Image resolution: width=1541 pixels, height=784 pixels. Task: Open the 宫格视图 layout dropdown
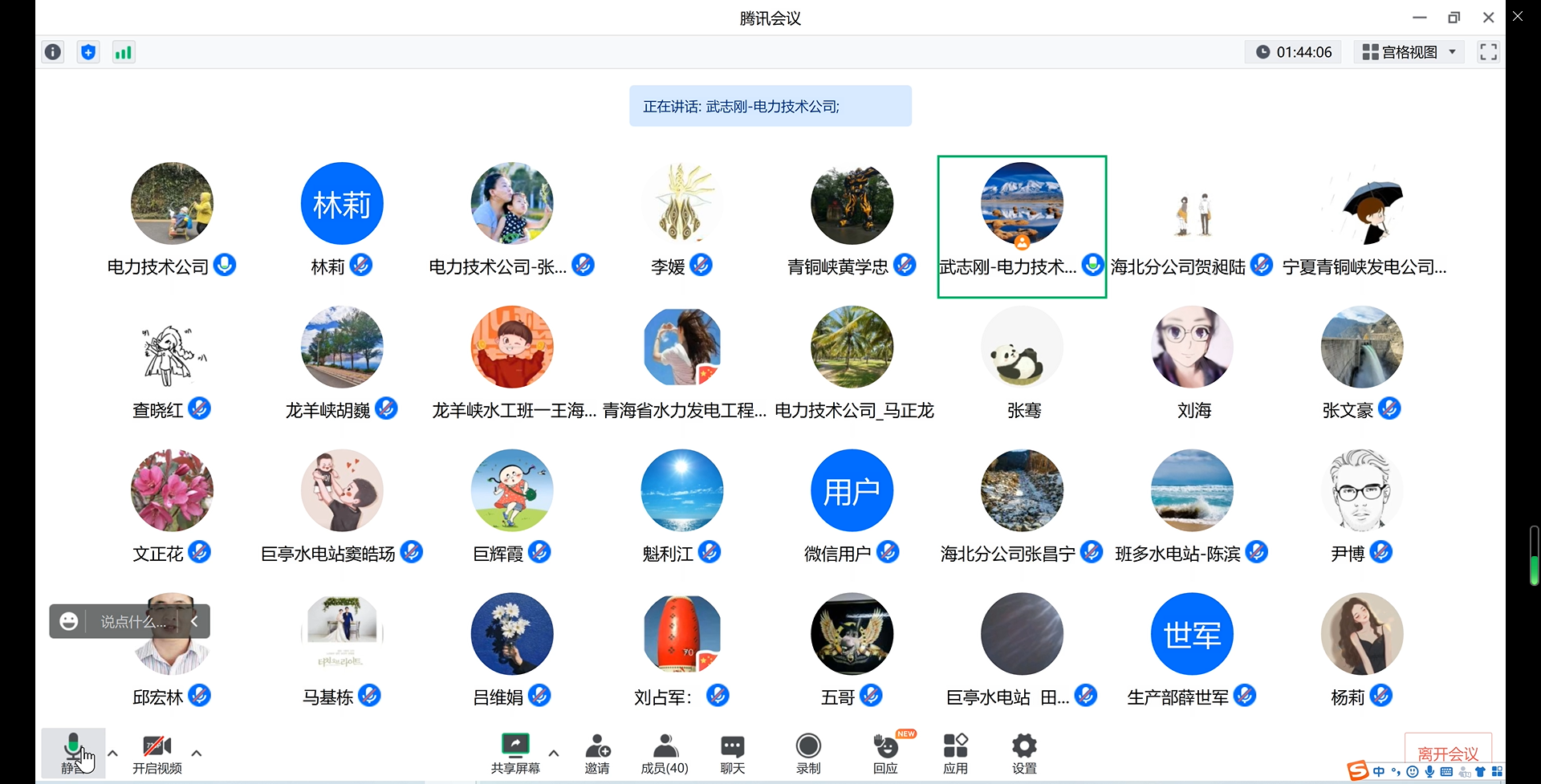click(x=1409, y=52)
